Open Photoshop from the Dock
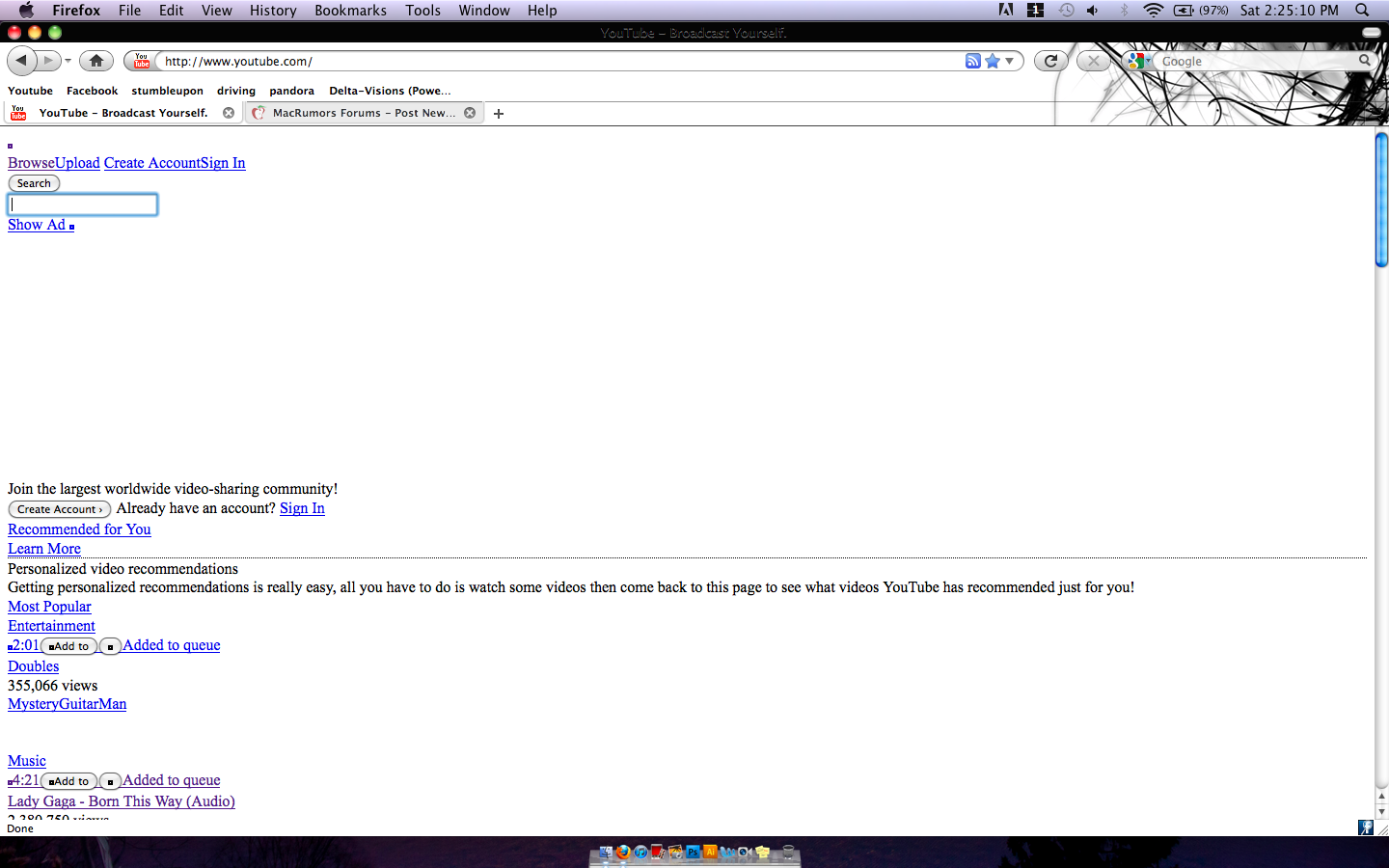Screen dimensions: 1389x868 point(693,852)
